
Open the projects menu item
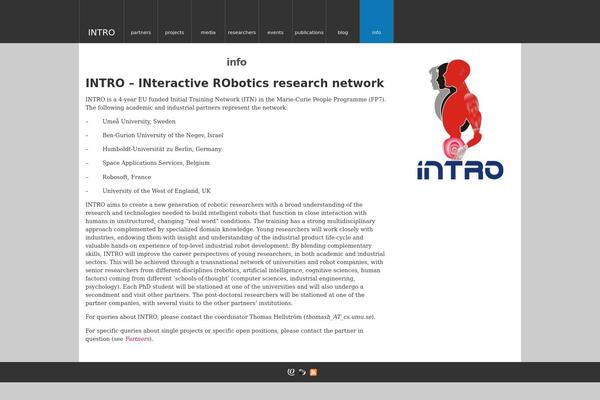click(x=174, y=33)
